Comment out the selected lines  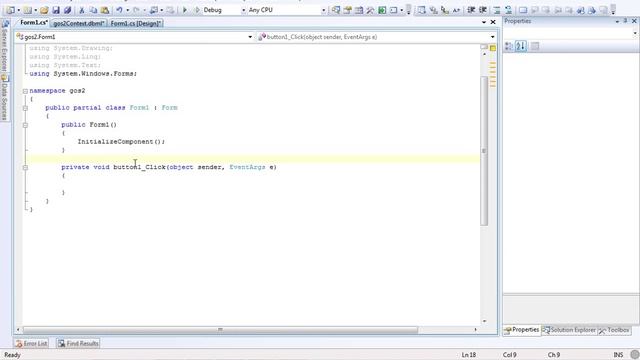coord(497,10)
